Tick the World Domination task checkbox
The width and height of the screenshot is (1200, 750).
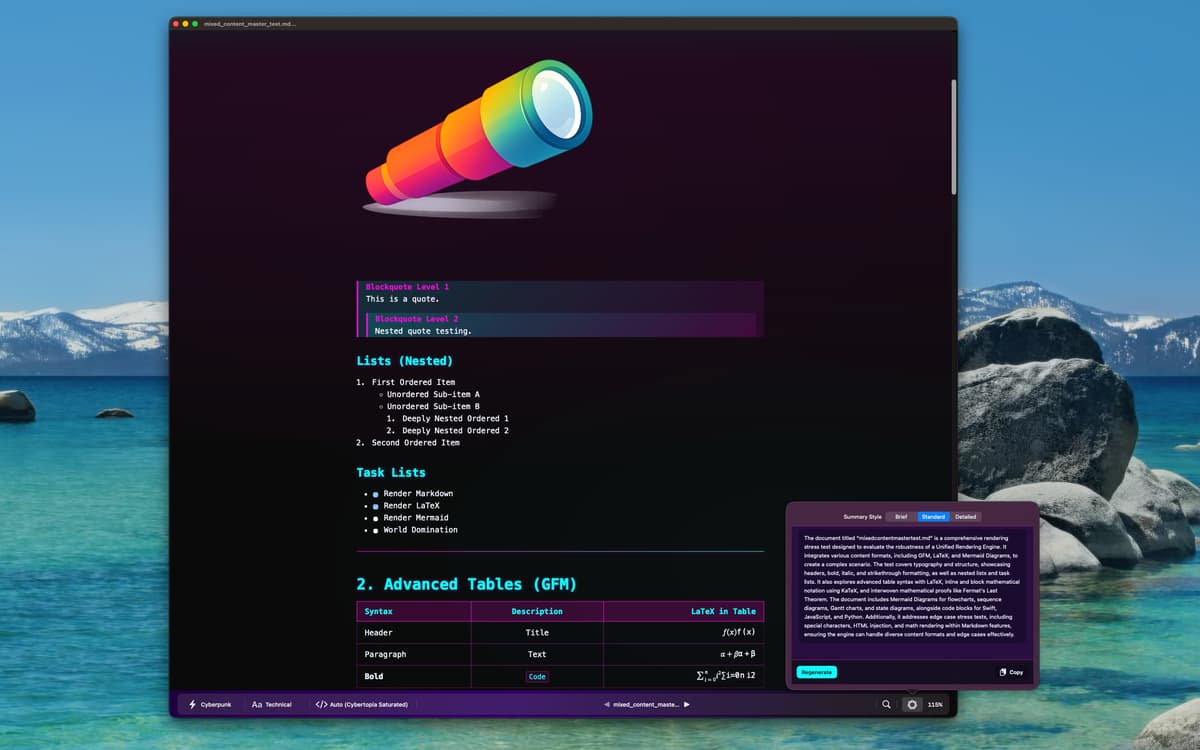click(376, 530)
